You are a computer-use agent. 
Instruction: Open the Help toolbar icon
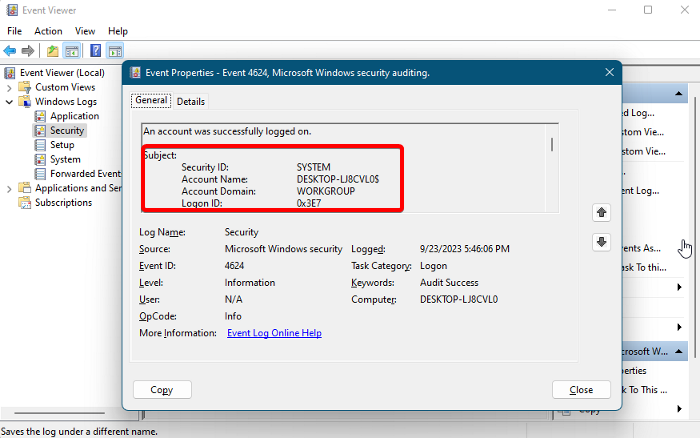(95, 51)
